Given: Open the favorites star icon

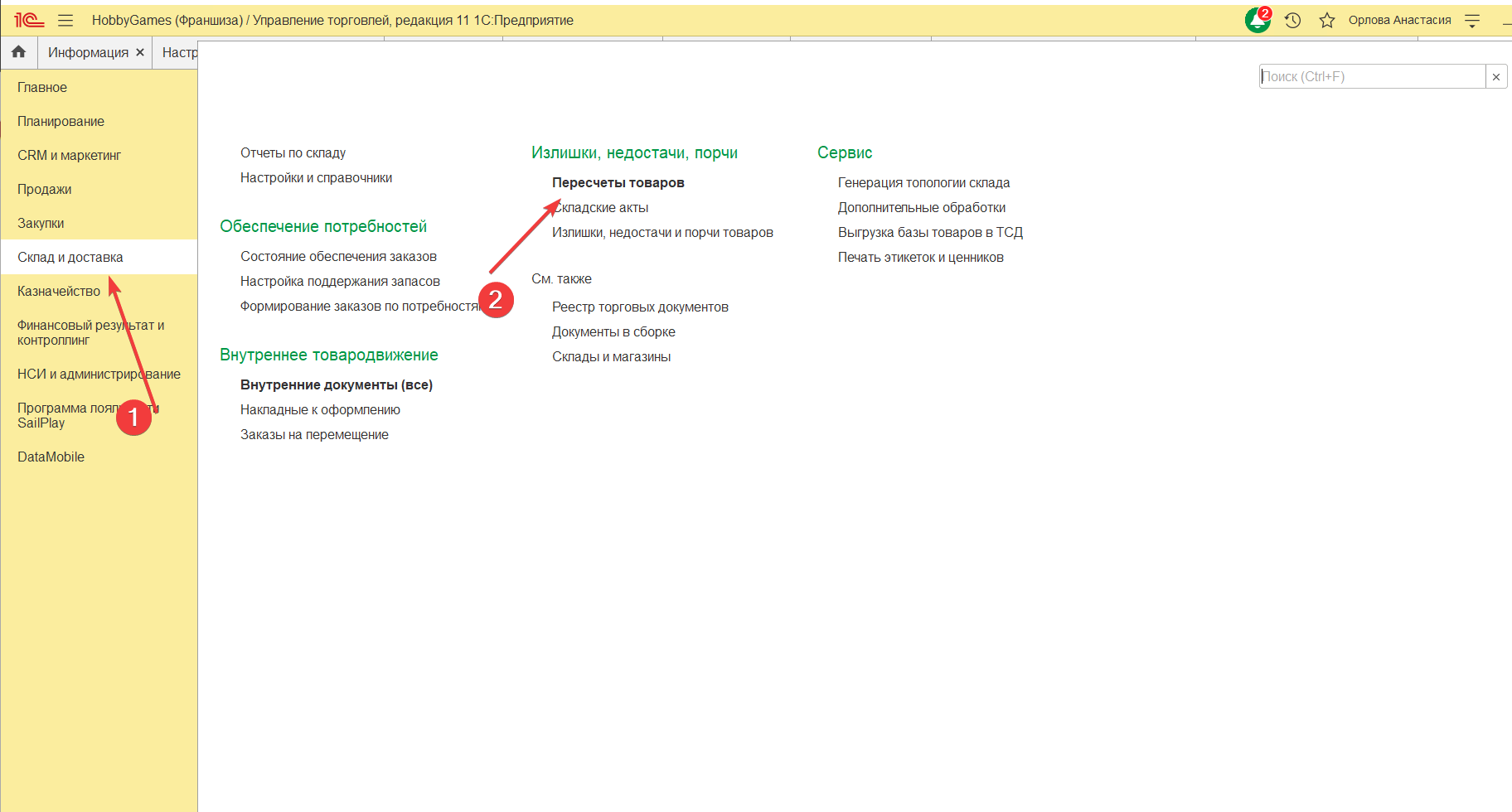Looking at the screenshot, I should click(1327, 20).
